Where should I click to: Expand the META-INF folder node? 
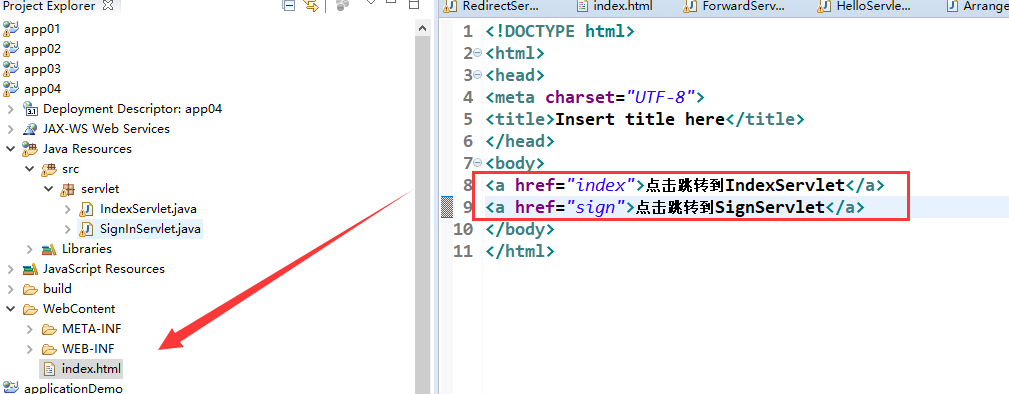point(30,328)
